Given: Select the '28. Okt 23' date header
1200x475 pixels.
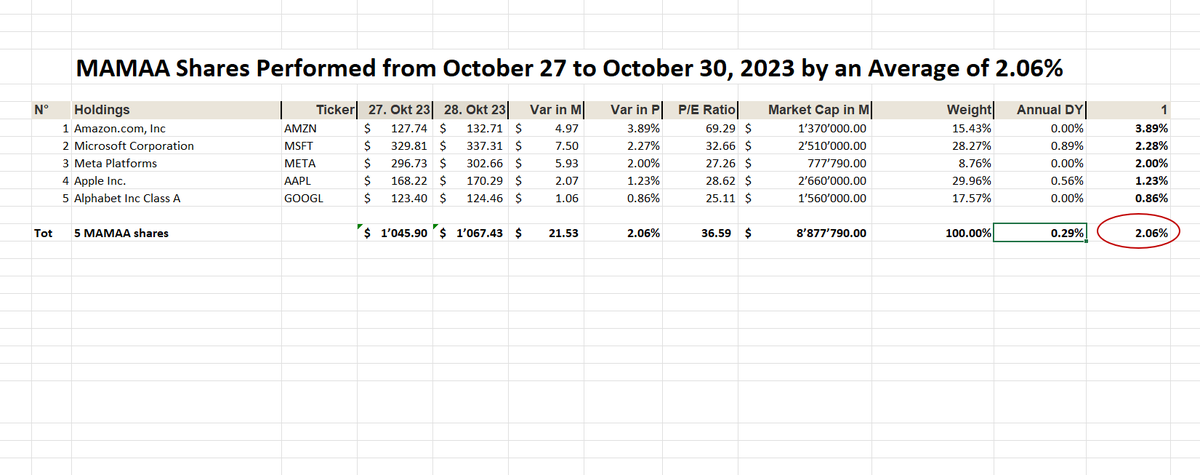Looking at the screenshot, I should pyautogui.click(x=472, y=110).
